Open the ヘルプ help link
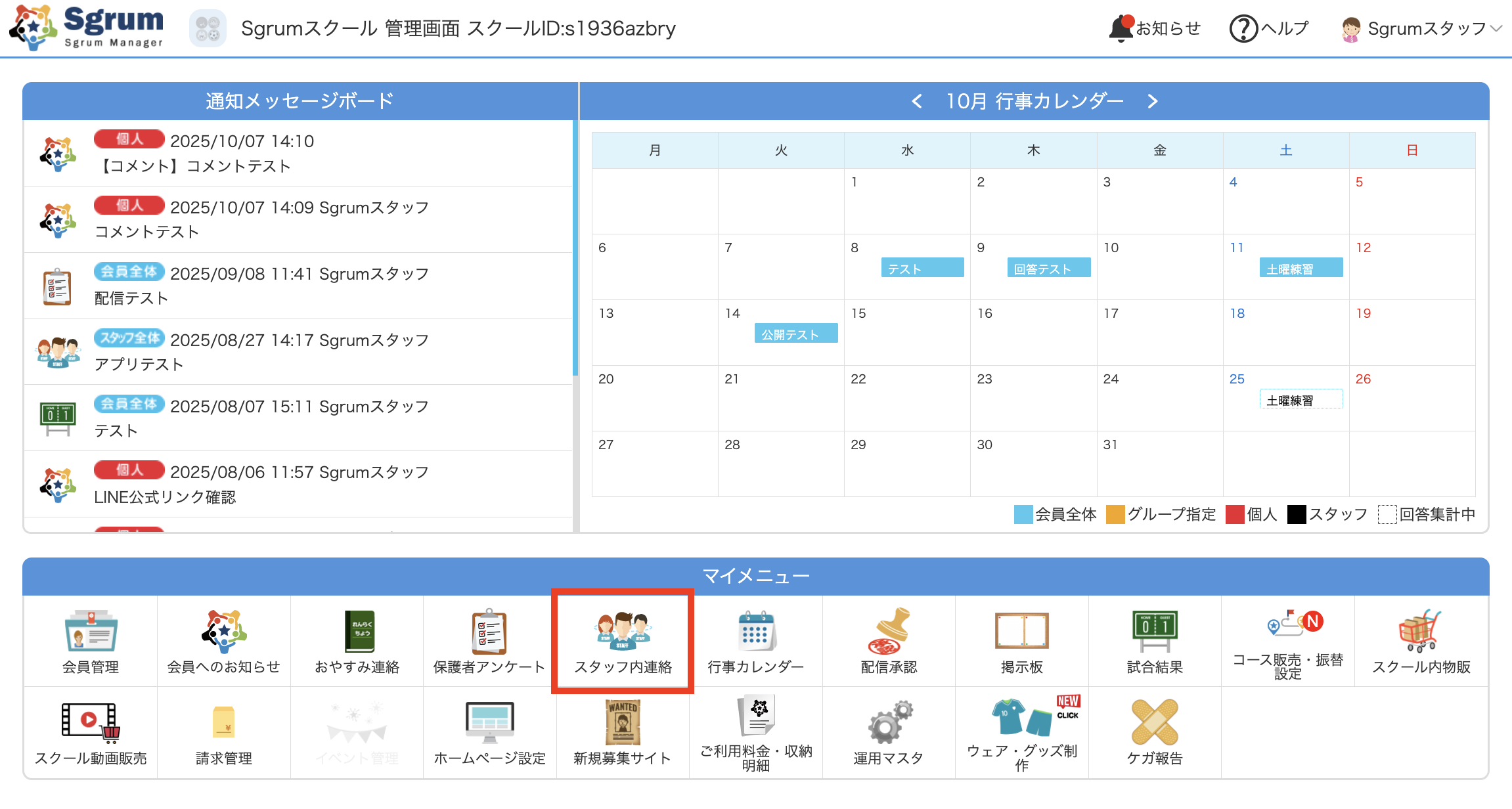This screenshot has height=809, width=1512. click(1269, 28)
